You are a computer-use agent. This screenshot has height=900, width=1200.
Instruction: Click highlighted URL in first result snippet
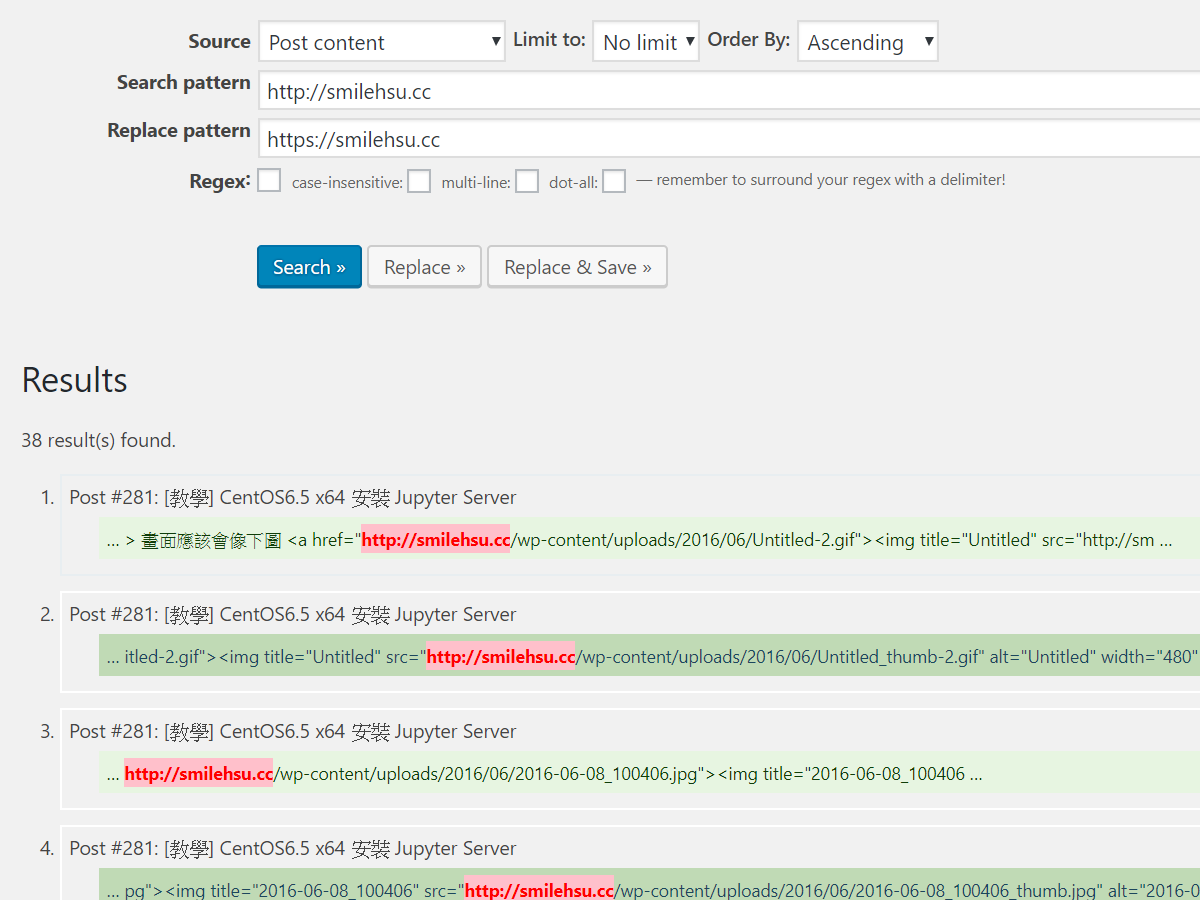435,540
